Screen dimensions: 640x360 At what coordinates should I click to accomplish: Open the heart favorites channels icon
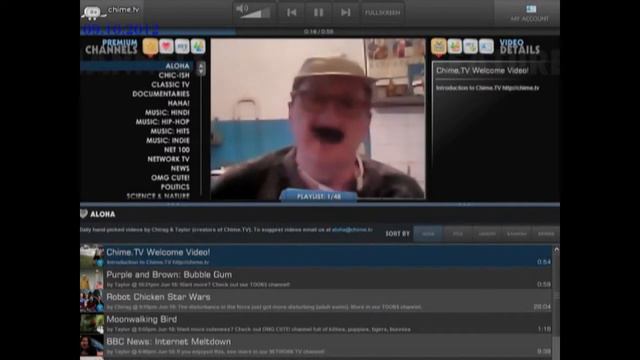[x=166, y=46]
